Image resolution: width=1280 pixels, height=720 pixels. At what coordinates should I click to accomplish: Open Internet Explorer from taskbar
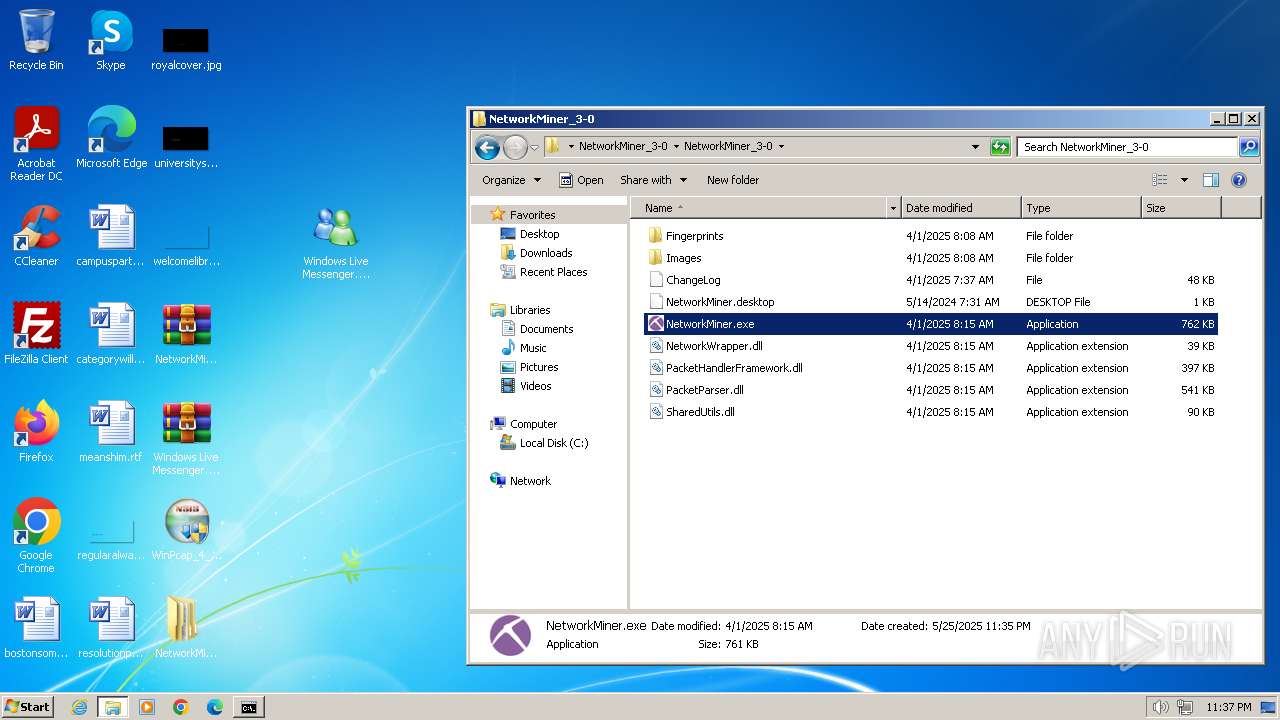[79, 707]
